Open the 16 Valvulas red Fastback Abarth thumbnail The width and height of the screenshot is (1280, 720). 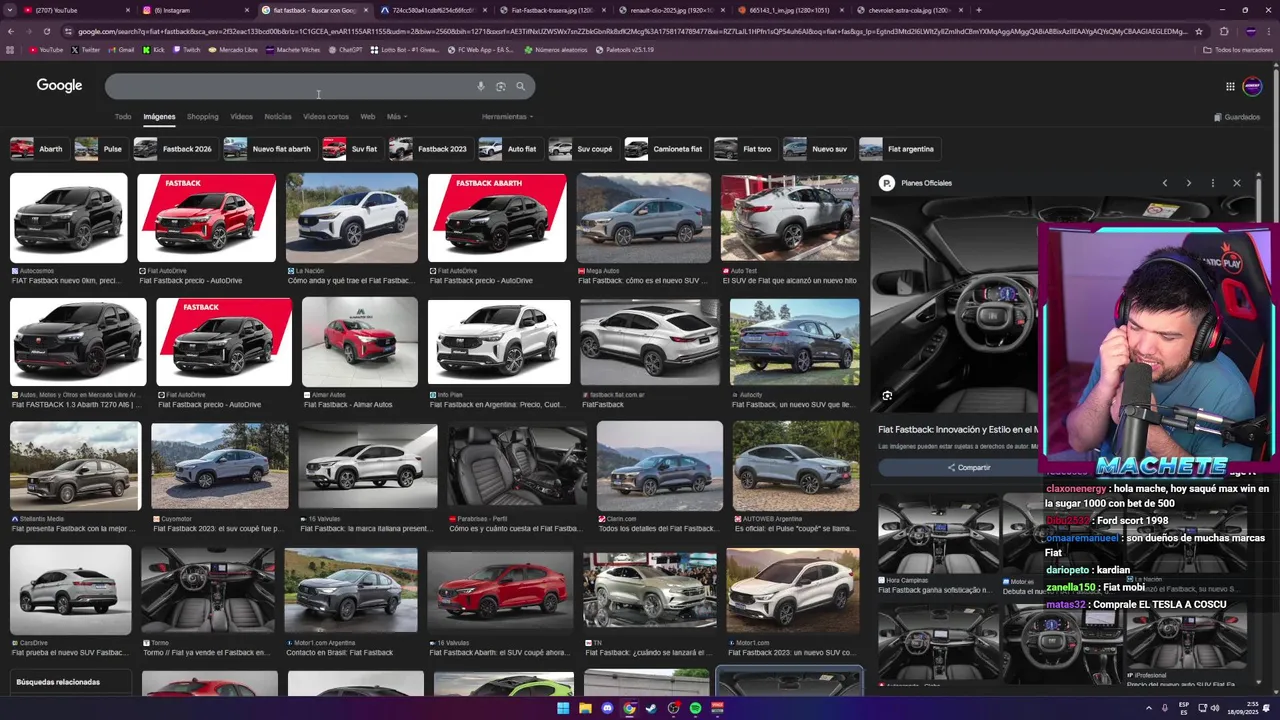[498, 590]
